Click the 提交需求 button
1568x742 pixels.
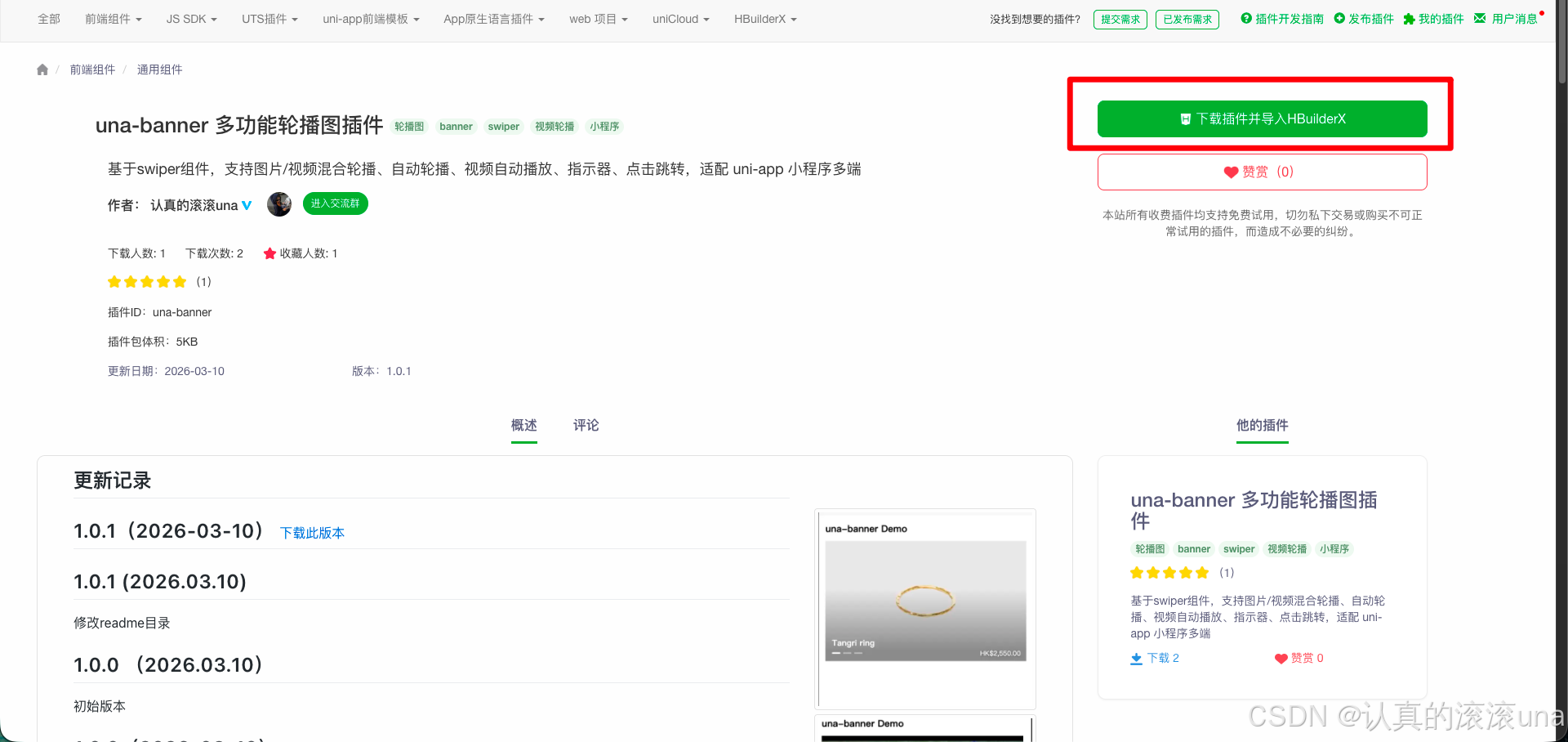coord(1120,20)
